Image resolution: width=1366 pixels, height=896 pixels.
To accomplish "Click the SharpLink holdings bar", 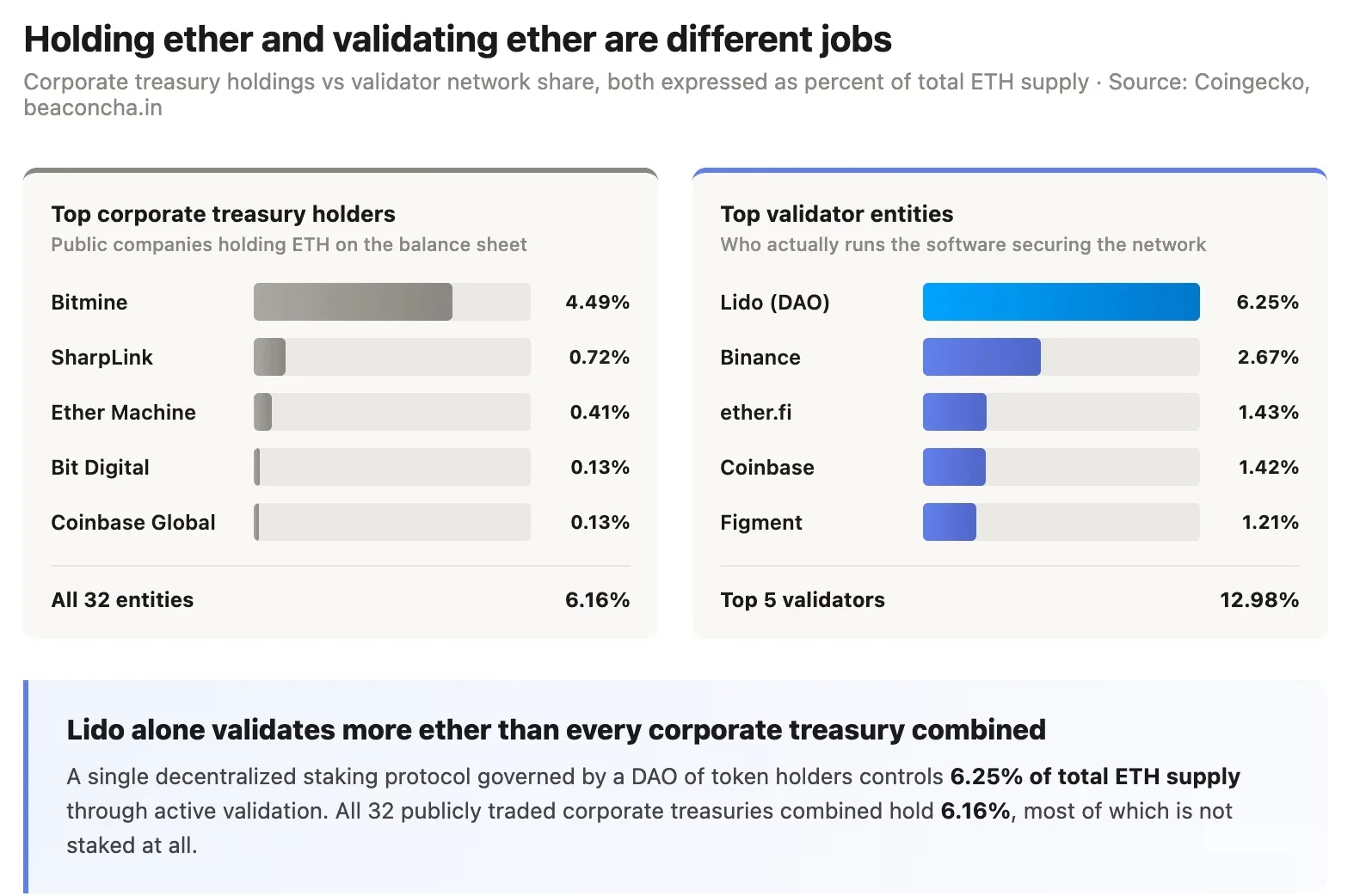I will point(391,357).
